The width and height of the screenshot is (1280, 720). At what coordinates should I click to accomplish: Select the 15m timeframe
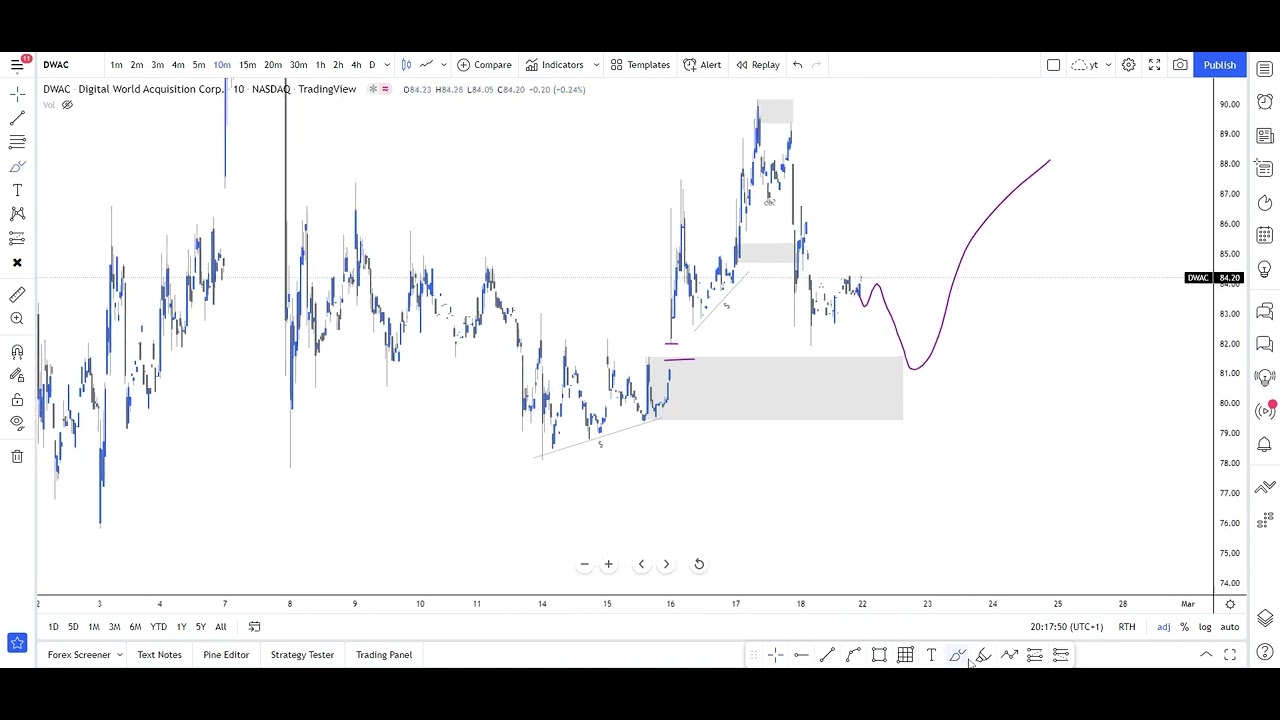(247, 65)
